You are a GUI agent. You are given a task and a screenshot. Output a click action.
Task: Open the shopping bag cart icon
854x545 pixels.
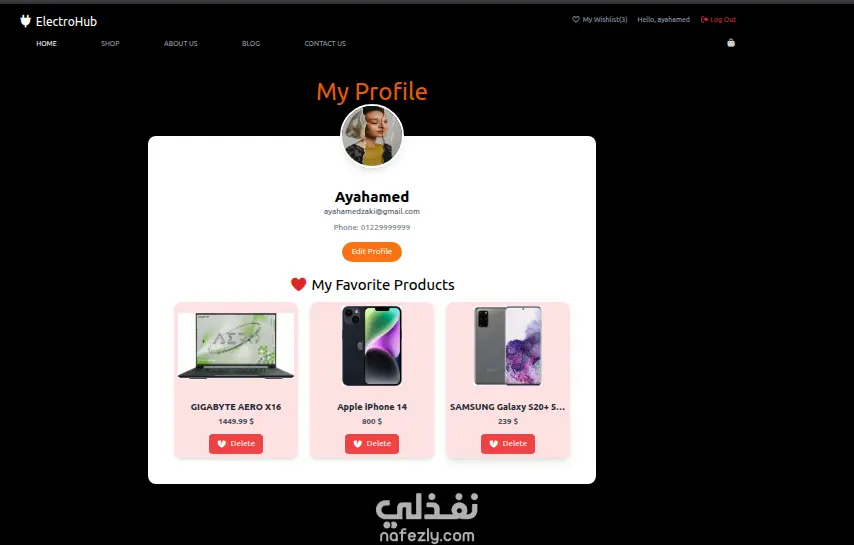tap(731, 42)
